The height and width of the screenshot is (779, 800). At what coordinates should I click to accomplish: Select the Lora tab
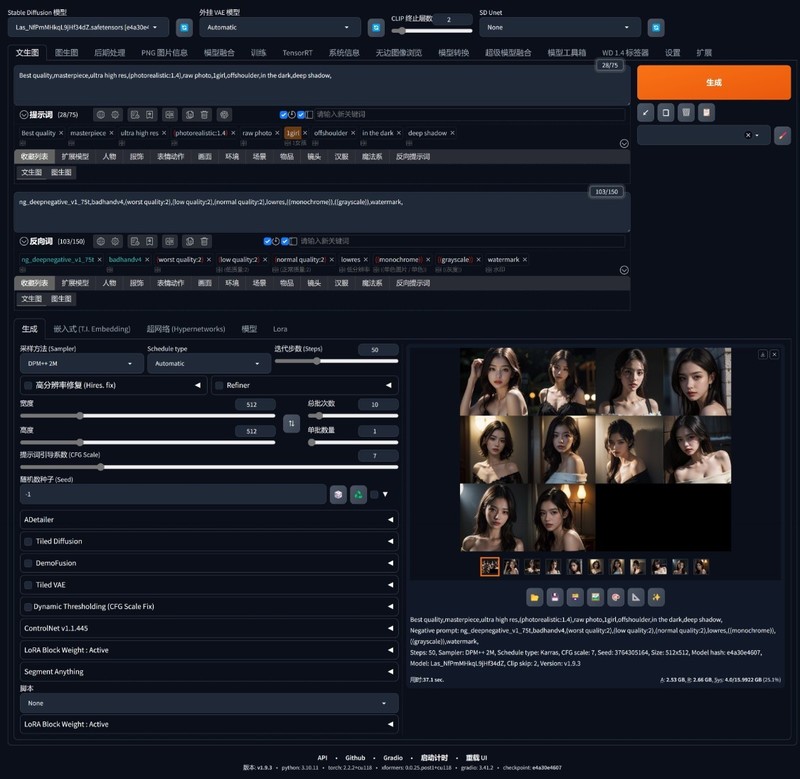(x=280, y=328)
